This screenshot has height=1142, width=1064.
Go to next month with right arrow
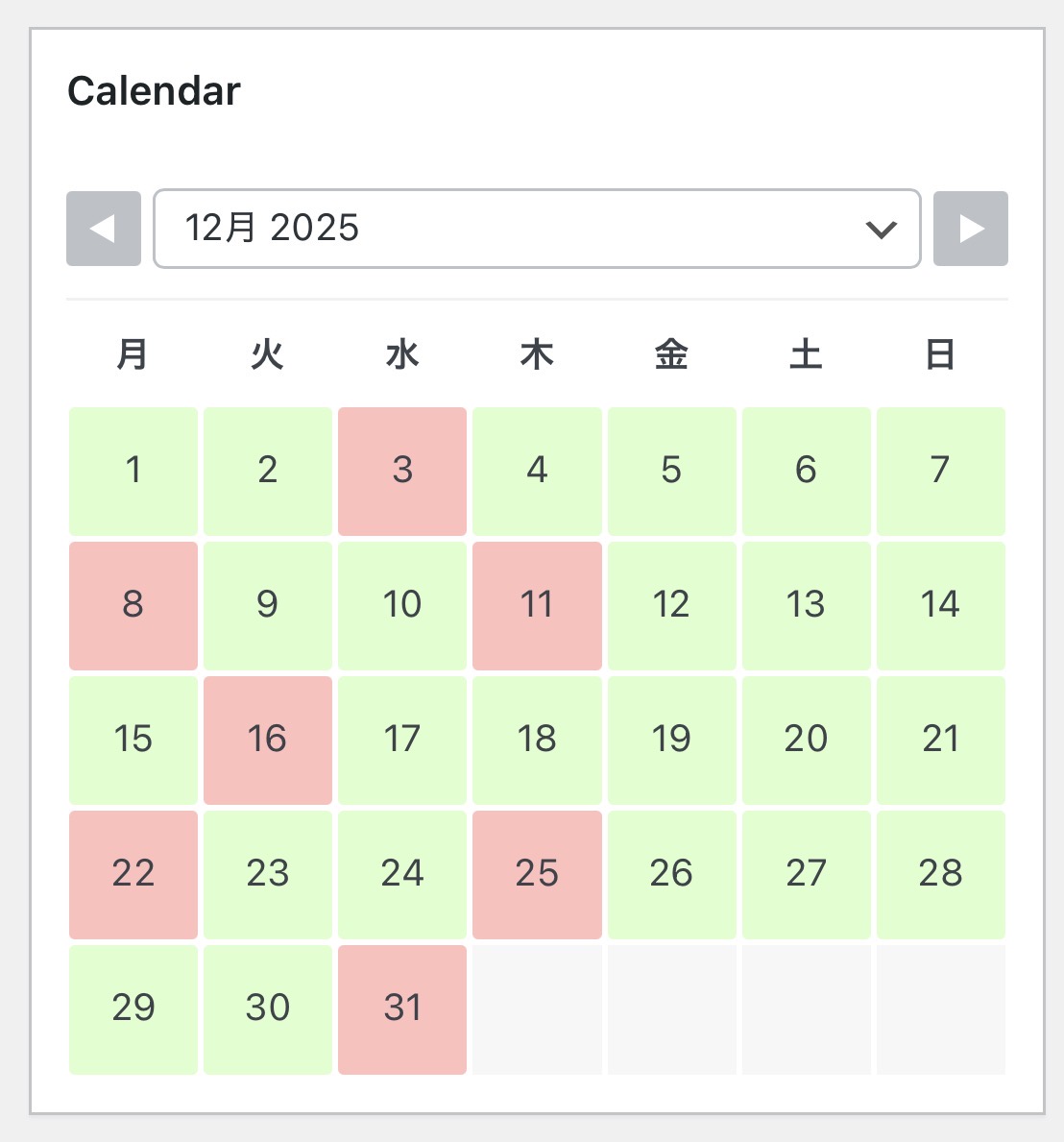click(x=970, y=229)
